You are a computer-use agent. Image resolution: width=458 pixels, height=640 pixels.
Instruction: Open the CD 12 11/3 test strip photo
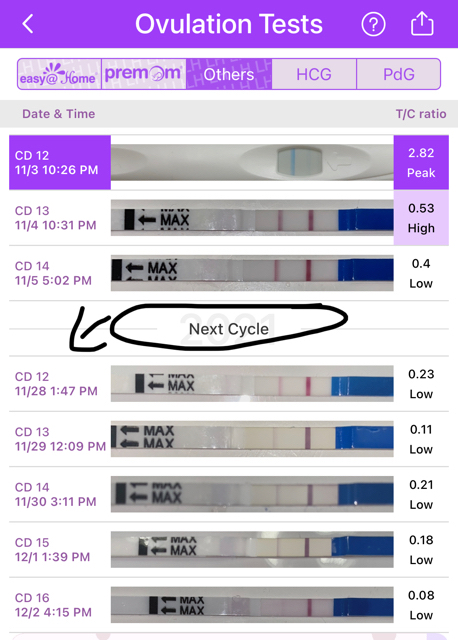pyautogui.click(x=252, y=162)
